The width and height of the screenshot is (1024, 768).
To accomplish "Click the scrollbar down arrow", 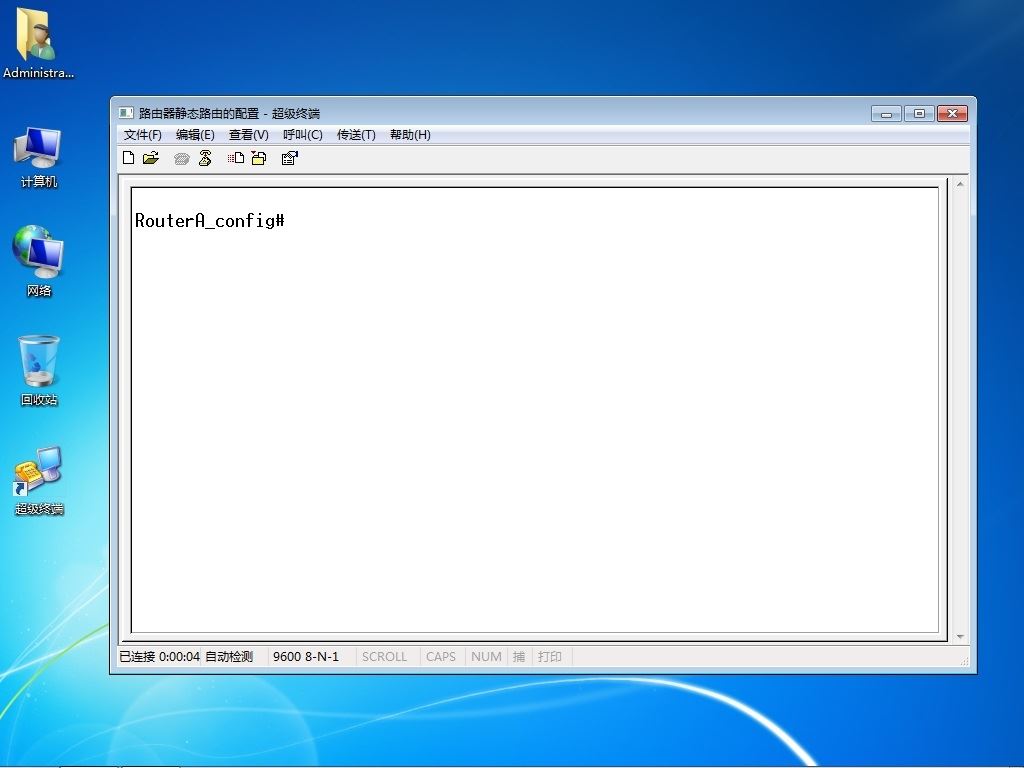I will pos(960,636).
